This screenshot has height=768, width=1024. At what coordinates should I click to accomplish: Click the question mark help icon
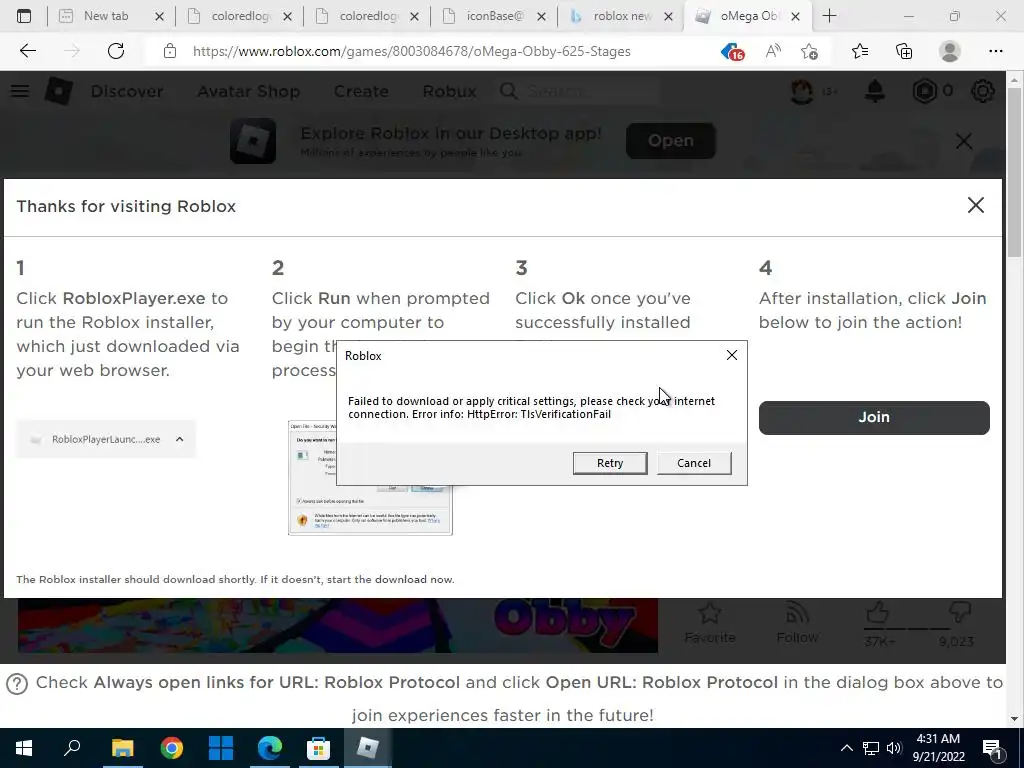coord(17,684)
